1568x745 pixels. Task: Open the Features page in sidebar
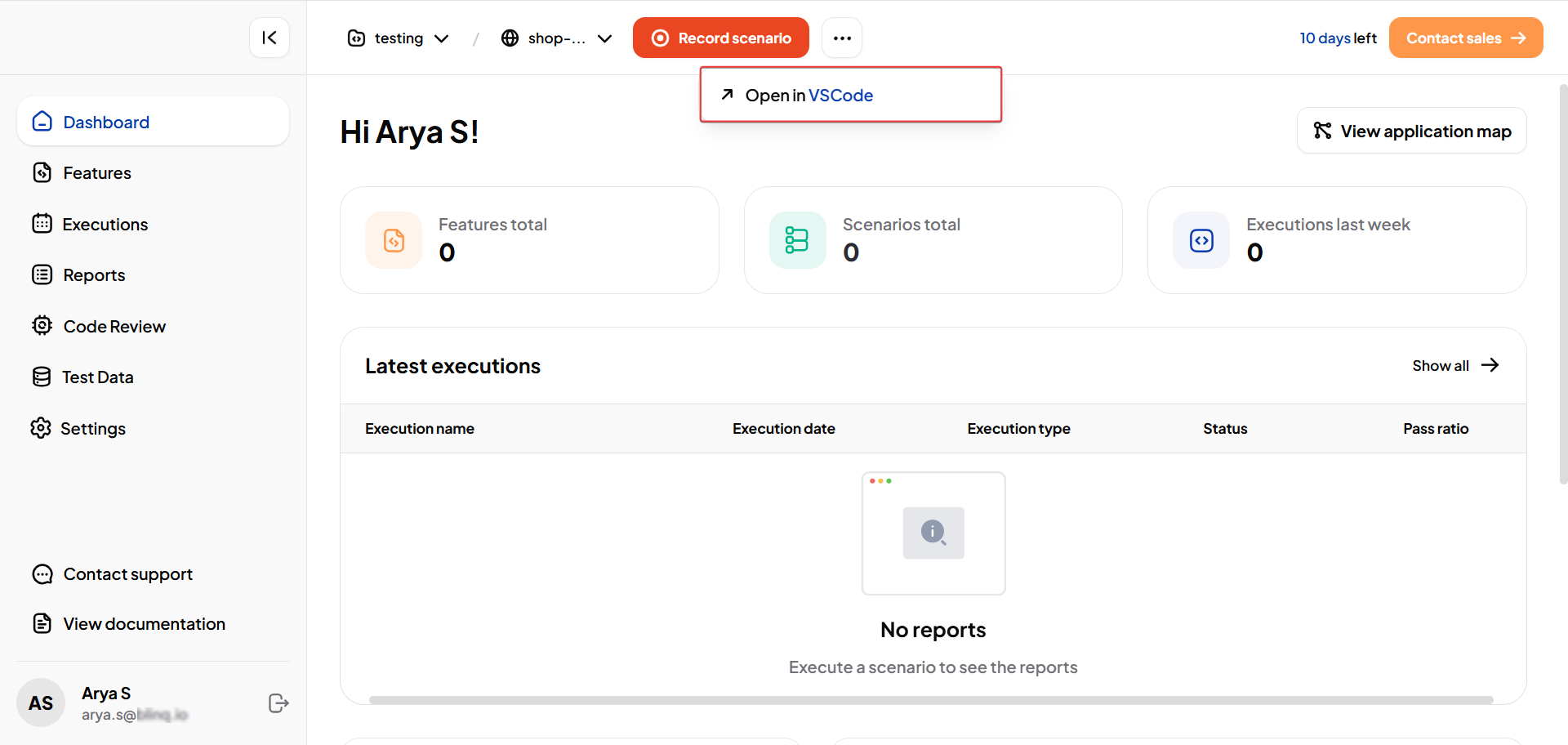(x=96, y=173)
